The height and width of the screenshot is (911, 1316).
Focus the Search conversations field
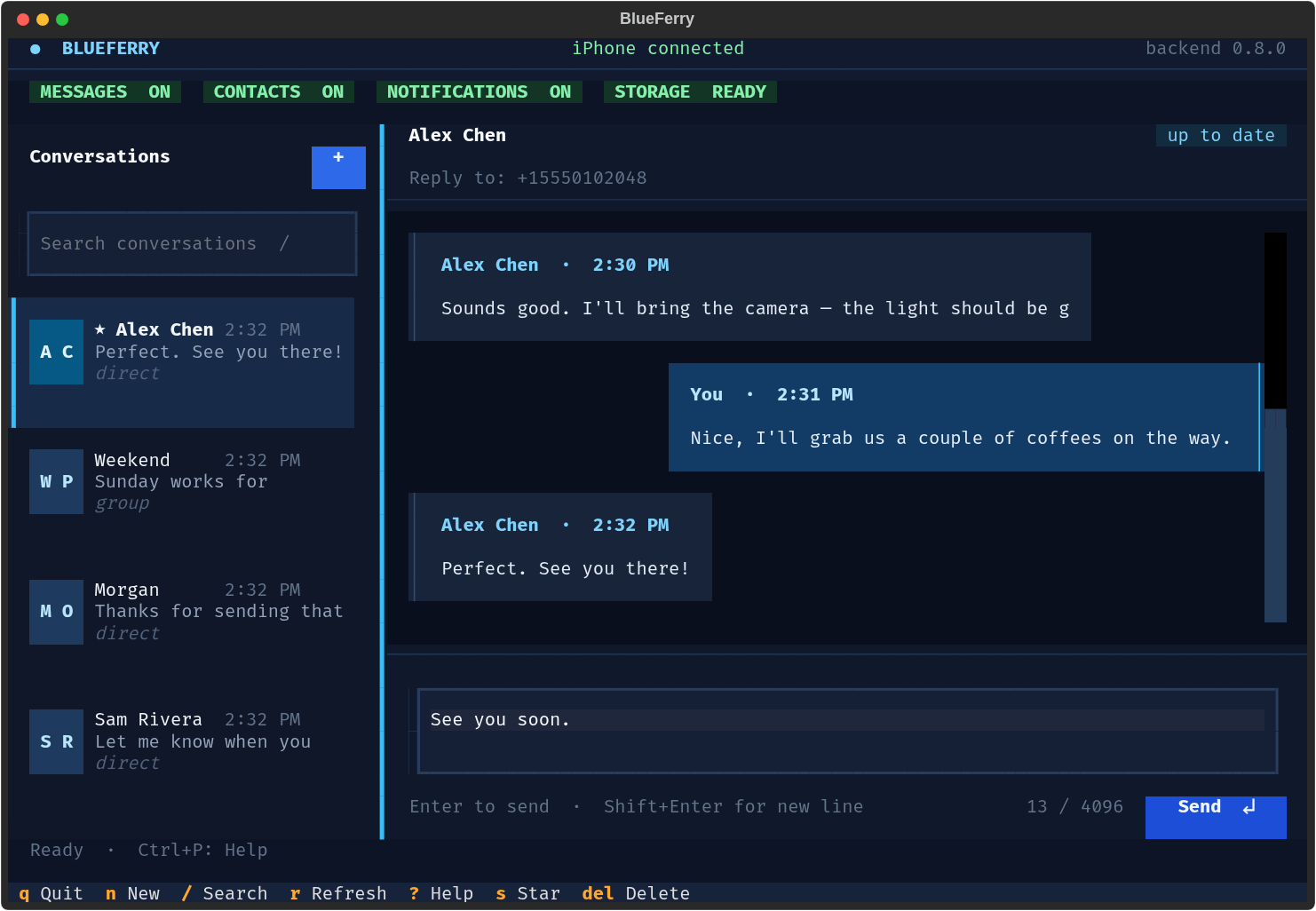(x=192, y=243)
